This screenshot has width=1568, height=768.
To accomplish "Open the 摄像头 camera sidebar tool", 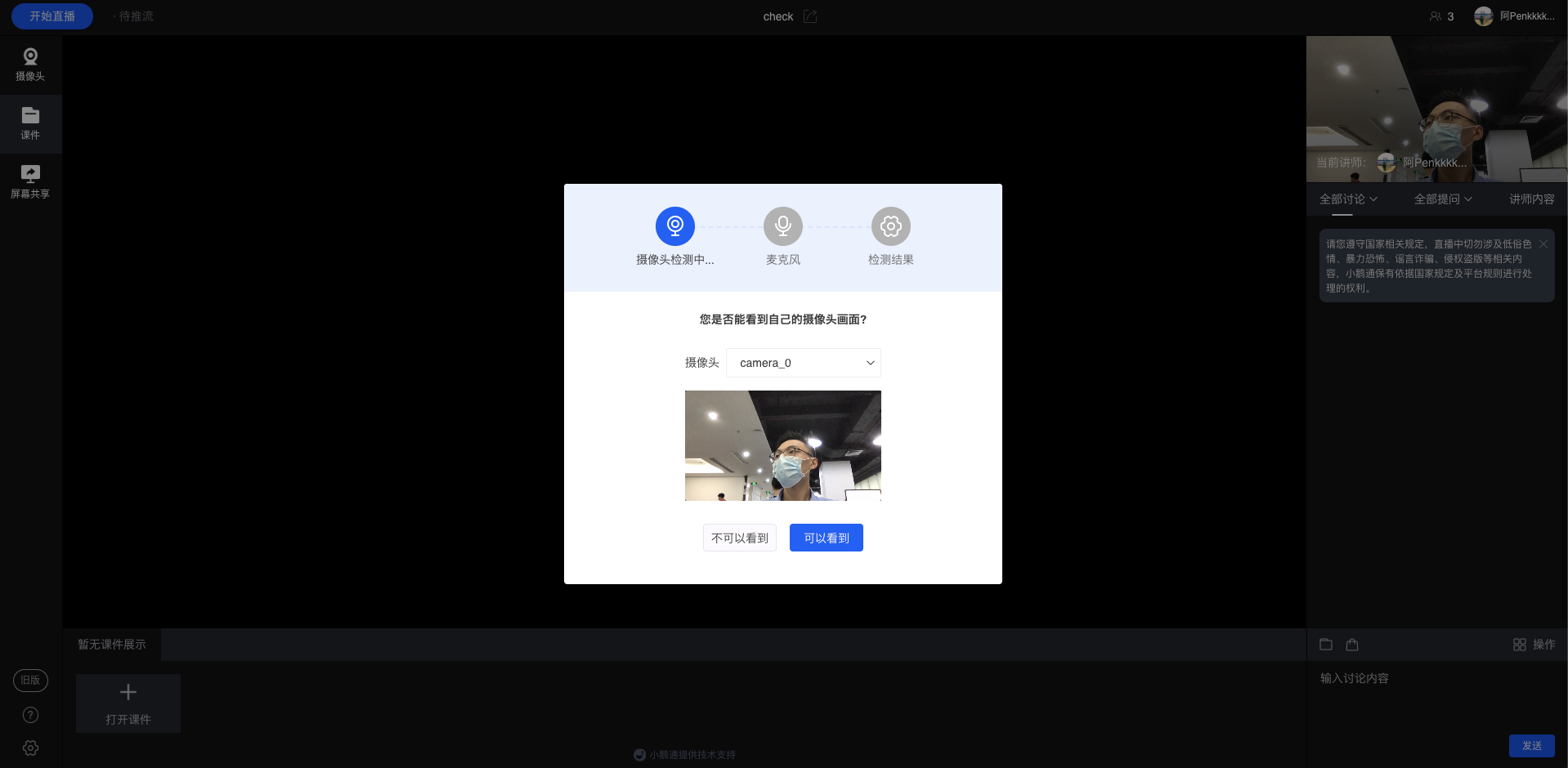I will click(x=30, y=65).
